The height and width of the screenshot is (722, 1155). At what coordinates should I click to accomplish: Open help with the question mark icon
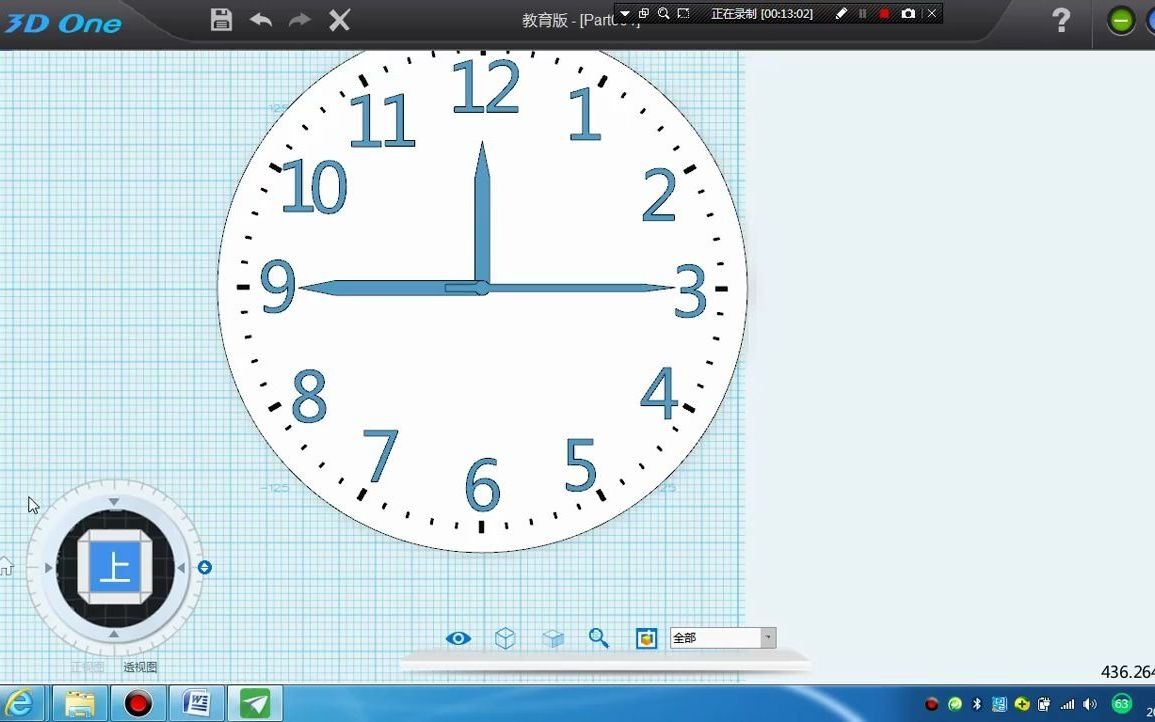(1061, 20)
